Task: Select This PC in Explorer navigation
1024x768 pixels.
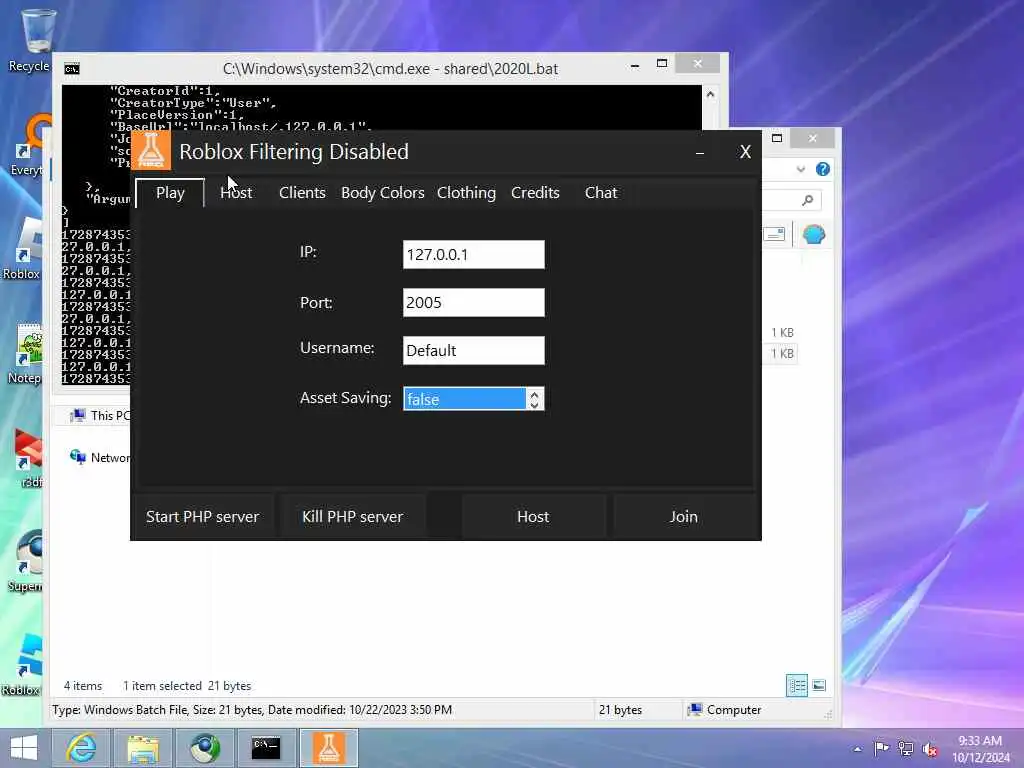Action: [x=100, y=415]
